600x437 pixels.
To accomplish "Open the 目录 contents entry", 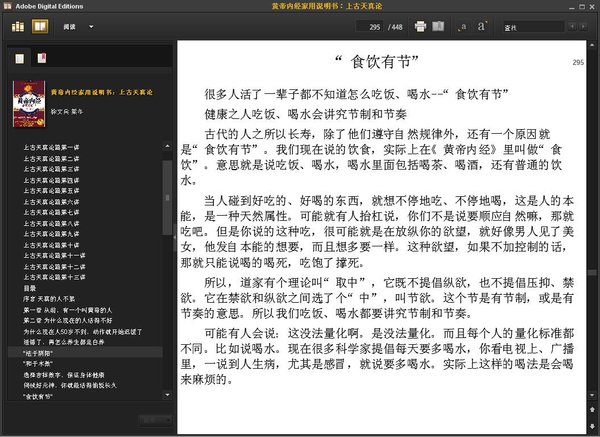I will coord(29,288).
